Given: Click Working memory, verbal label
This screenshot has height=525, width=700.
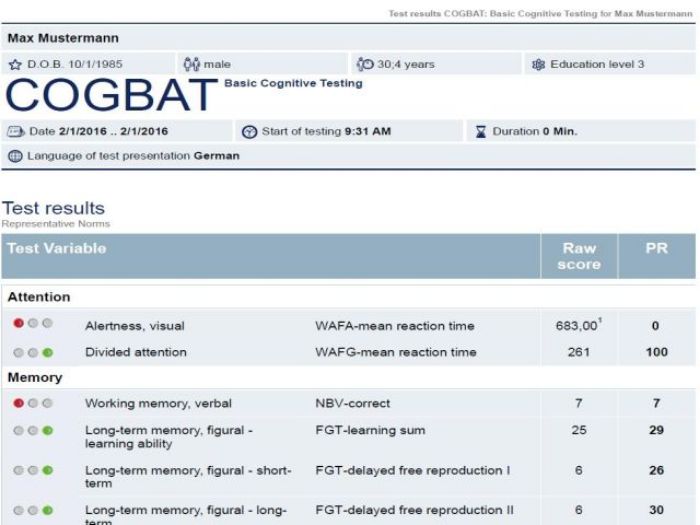Looking at the screenshot, I should click(x=158, y=403).
